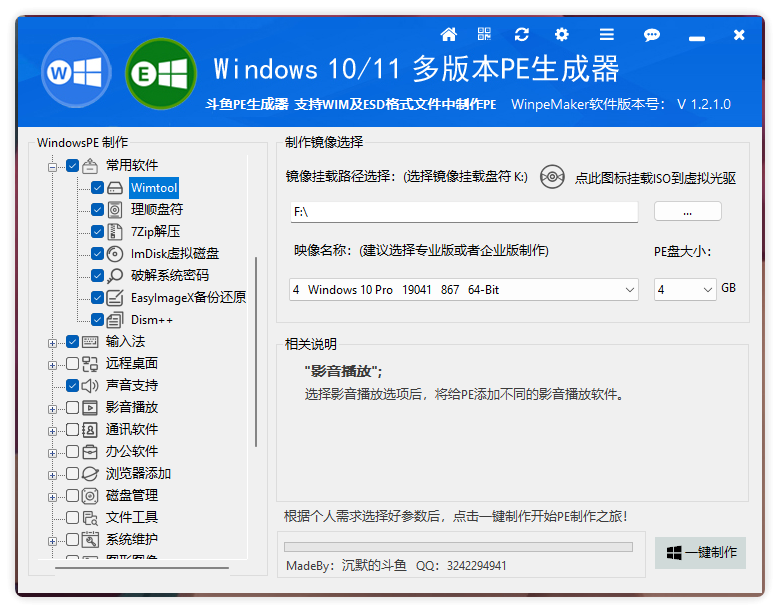
Task: Click the 浏览器添加 planet icon
Action: point(90,474)
